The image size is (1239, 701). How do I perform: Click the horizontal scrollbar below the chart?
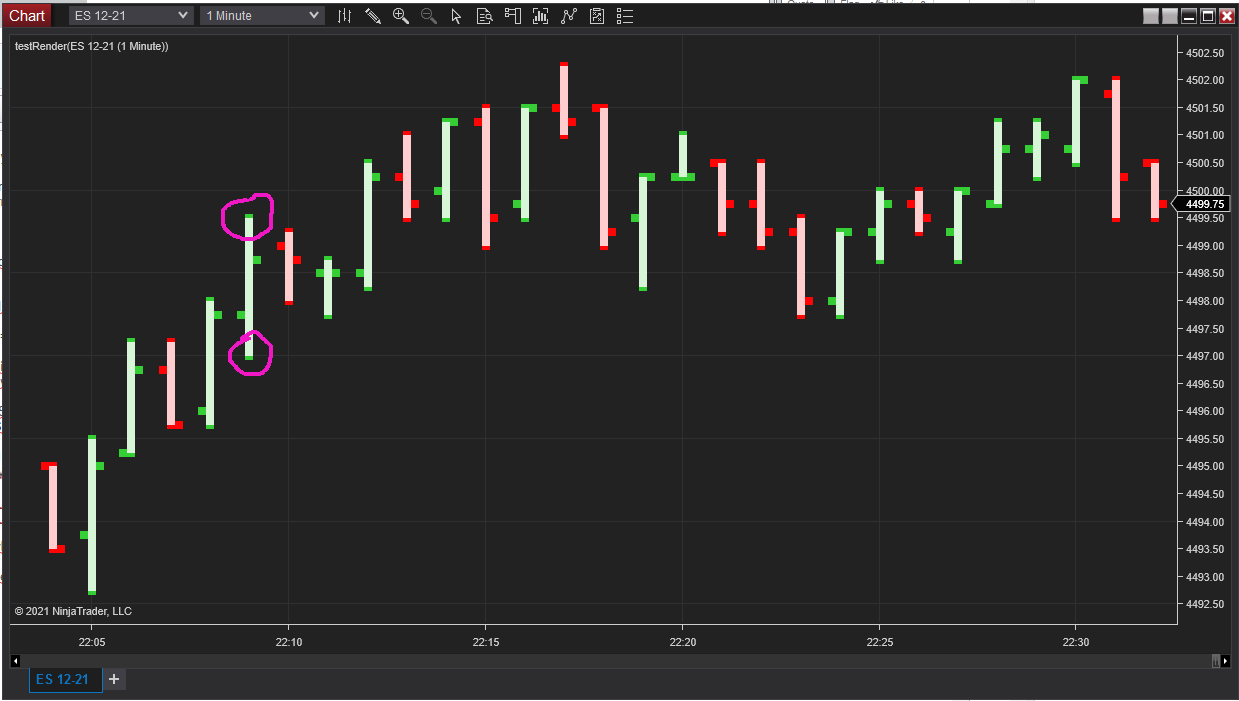pos(600,661)
